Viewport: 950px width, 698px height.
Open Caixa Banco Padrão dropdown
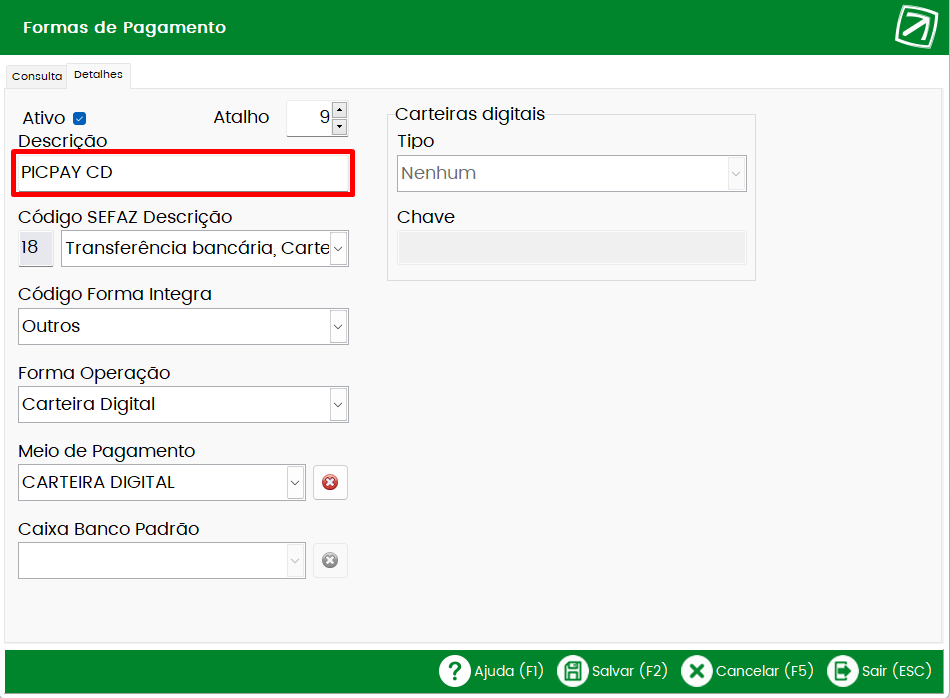pyautogui.click(x=295, y=560)
